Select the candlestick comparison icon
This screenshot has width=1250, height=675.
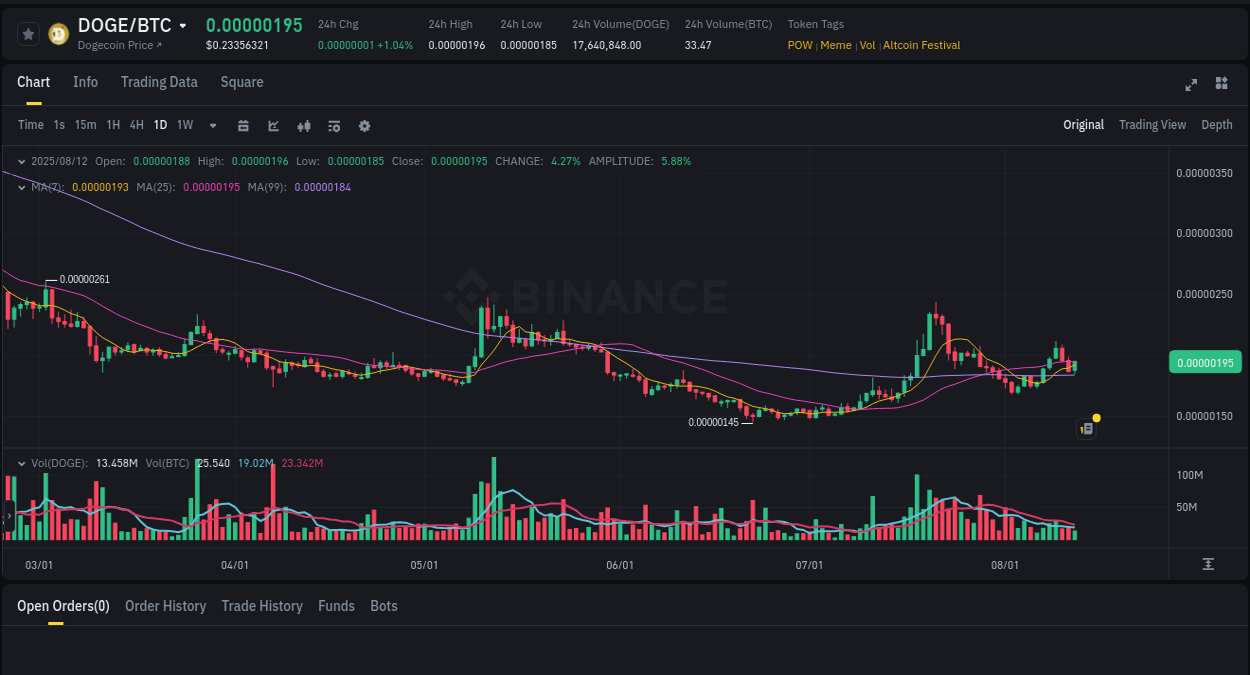(x=303, y=125)
